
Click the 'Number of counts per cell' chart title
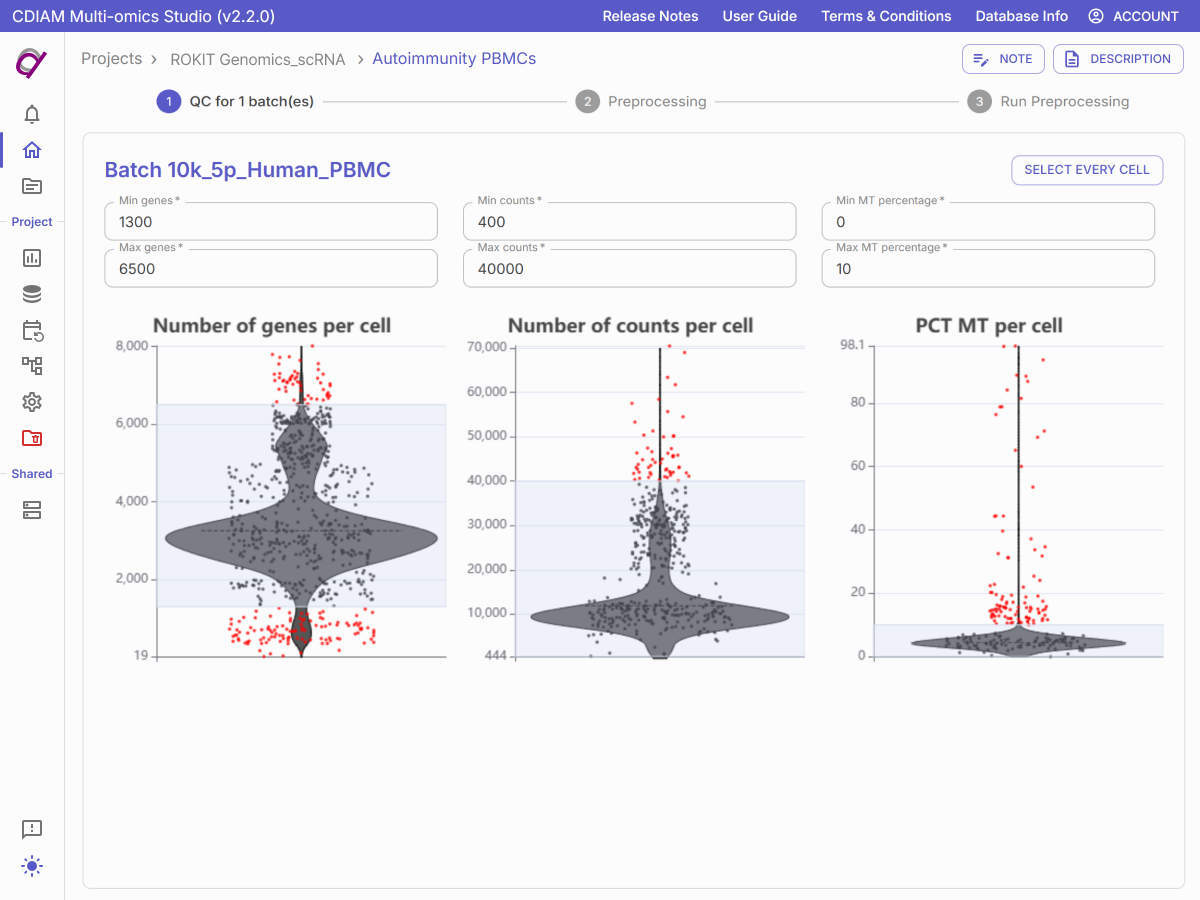point(630,326)
